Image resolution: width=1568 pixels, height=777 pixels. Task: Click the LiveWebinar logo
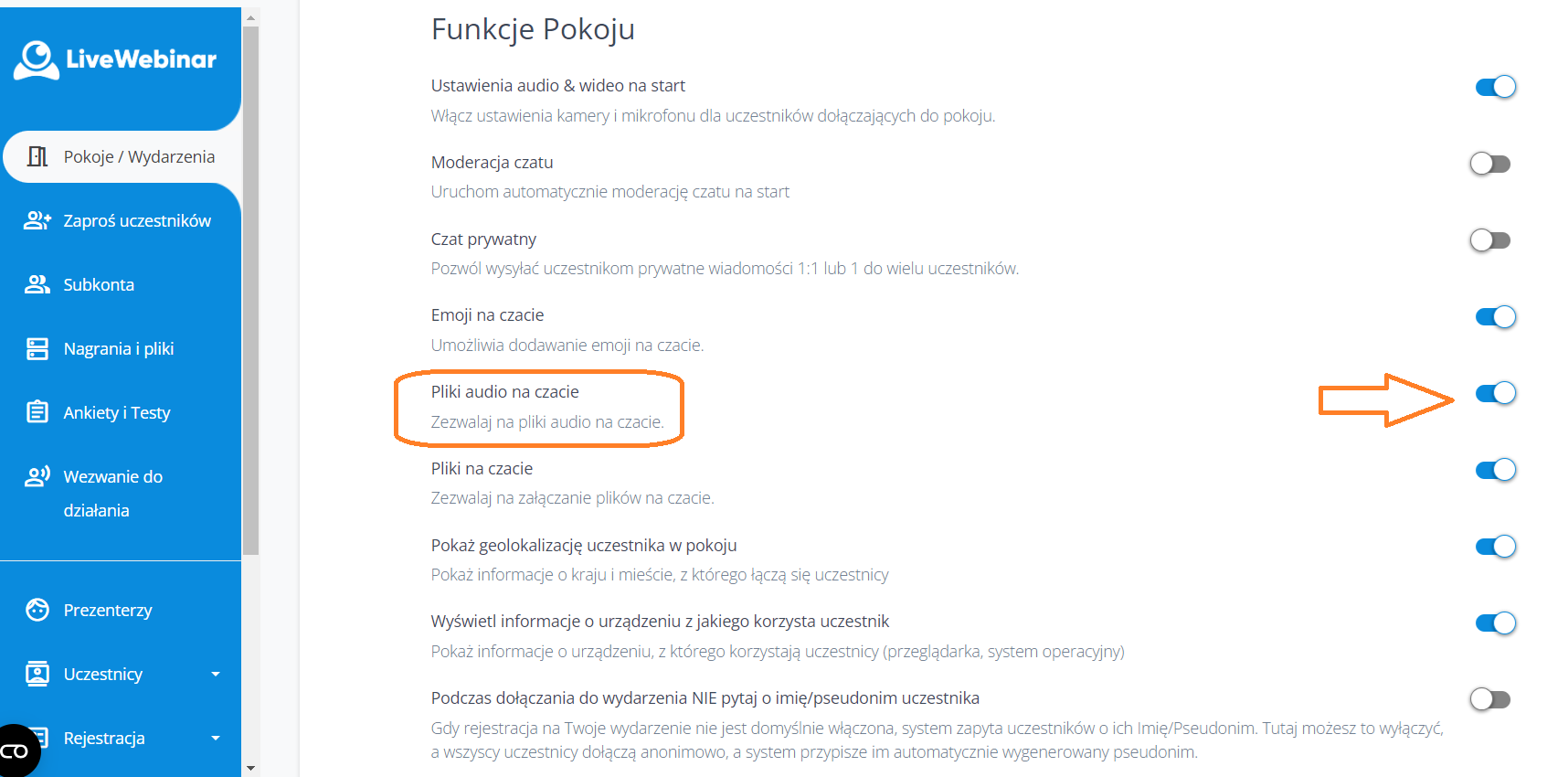115,59
